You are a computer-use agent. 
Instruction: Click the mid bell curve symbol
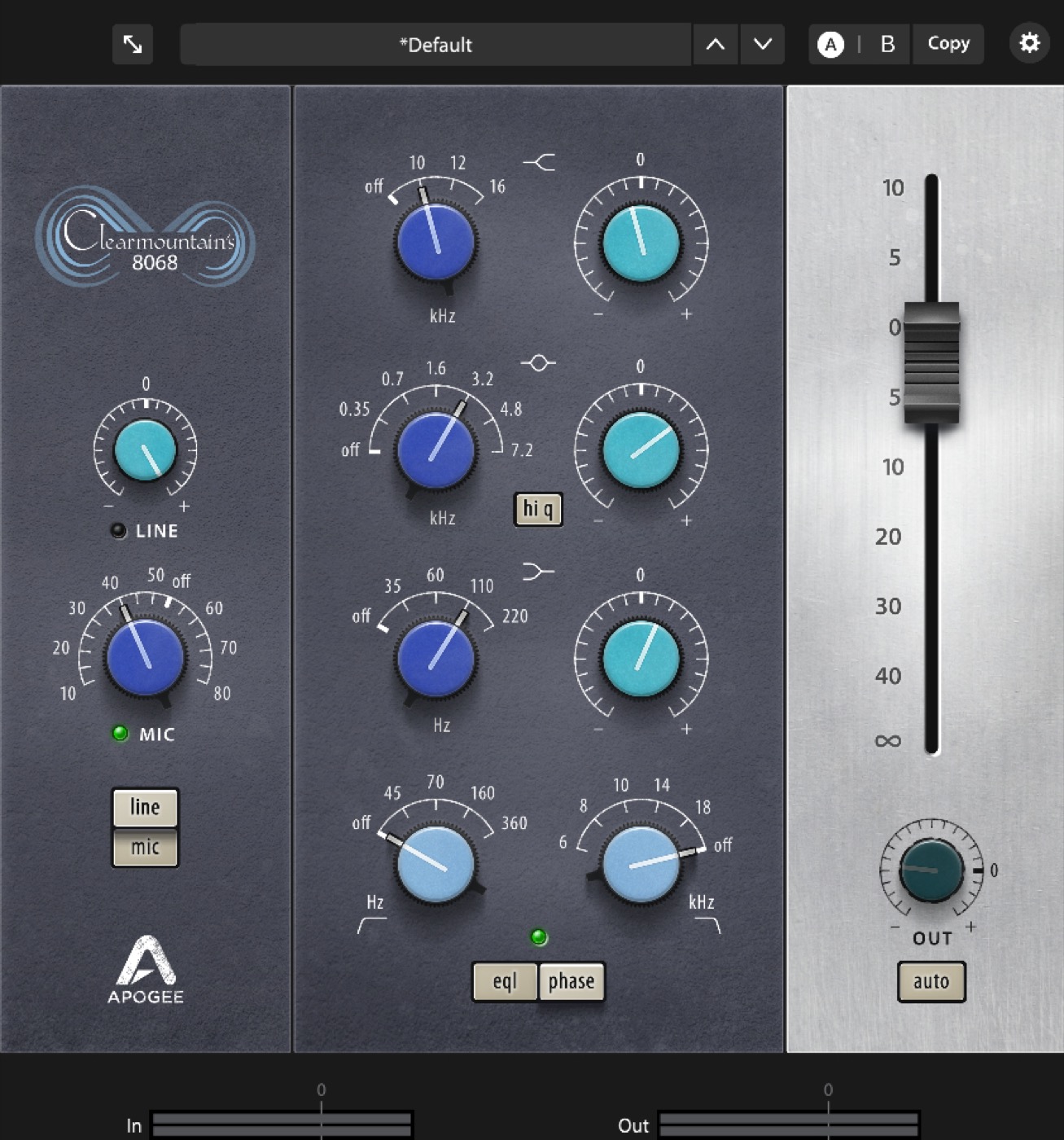pos(538,363)
